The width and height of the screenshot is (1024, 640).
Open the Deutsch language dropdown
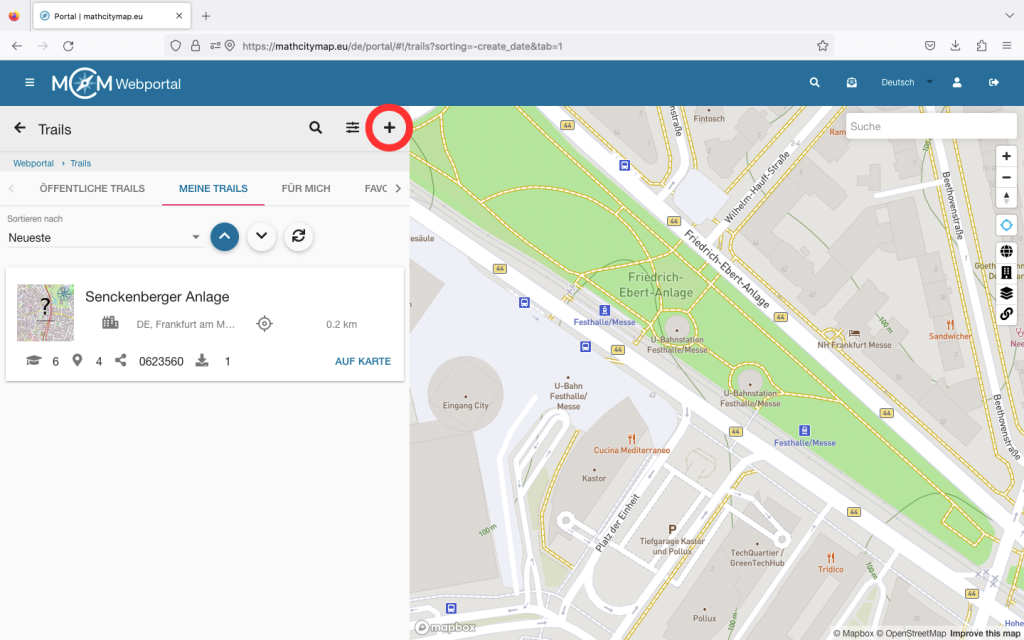point(905,83)
